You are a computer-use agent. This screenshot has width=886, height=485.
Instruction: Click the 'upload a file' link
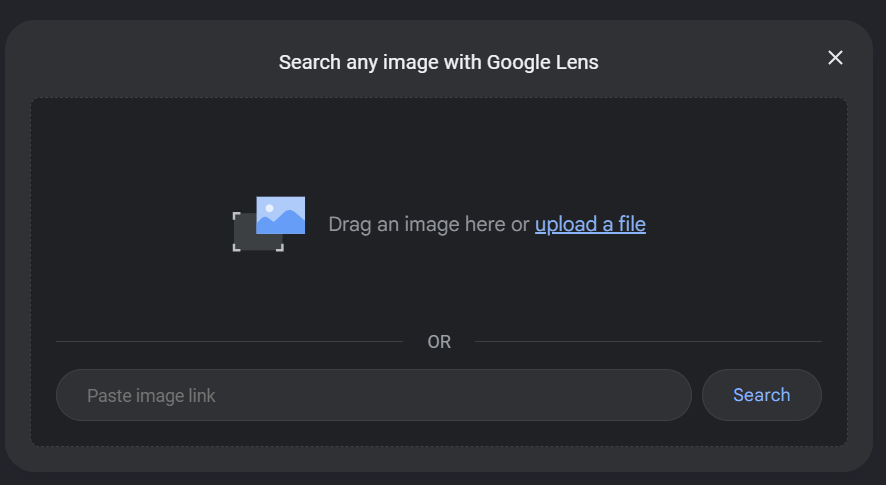click(x=590, y=224)
